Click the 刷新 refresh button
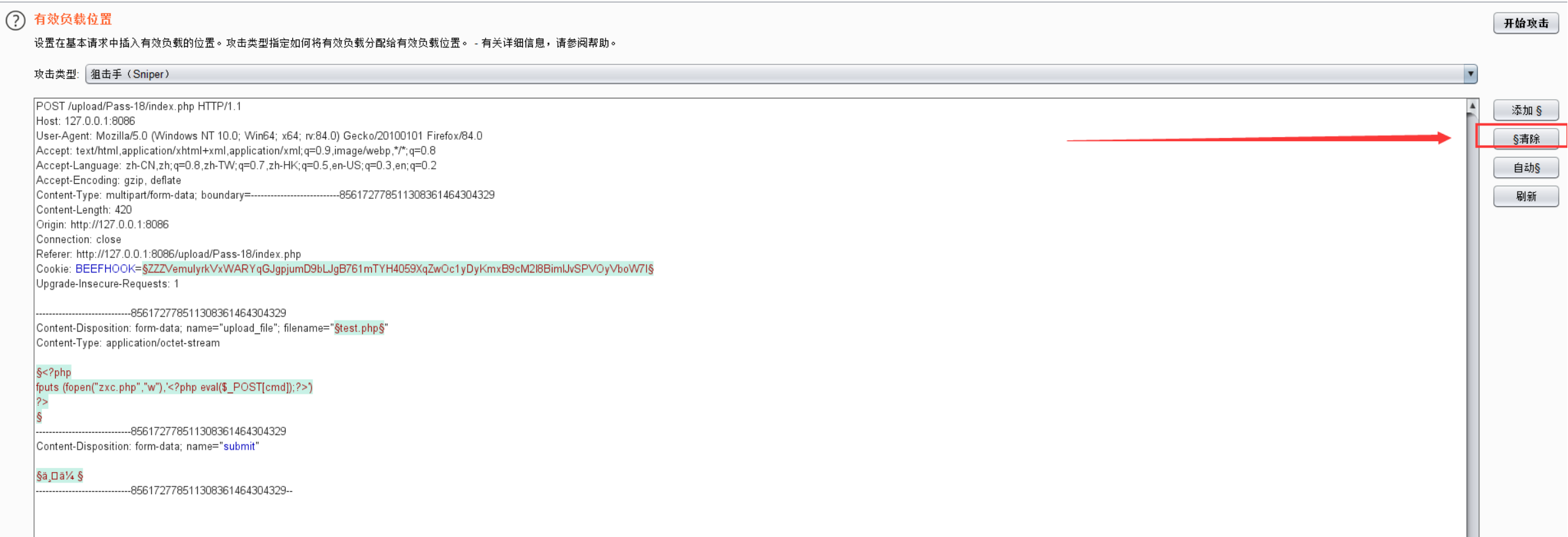The width and height of the screenshot is (1568, 537). [x=1526, y=196]
